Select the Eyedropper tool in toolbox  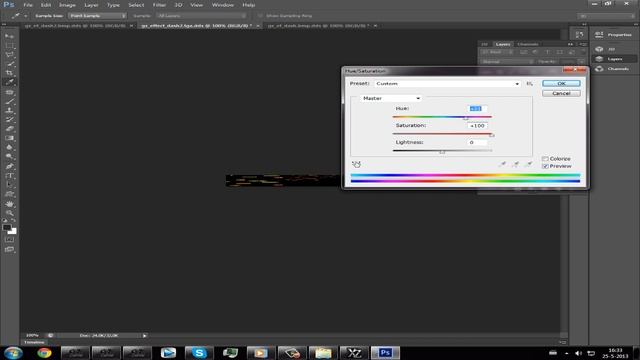click(9, 82)
